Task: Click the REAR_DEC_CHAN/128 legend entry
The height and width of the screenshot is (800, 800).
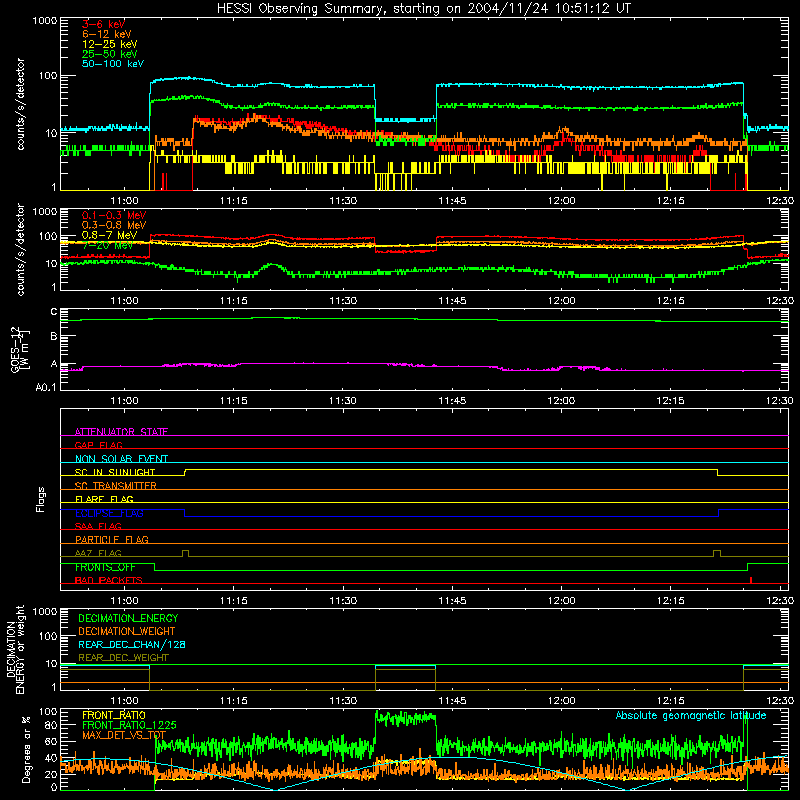Action: (132, 644)
